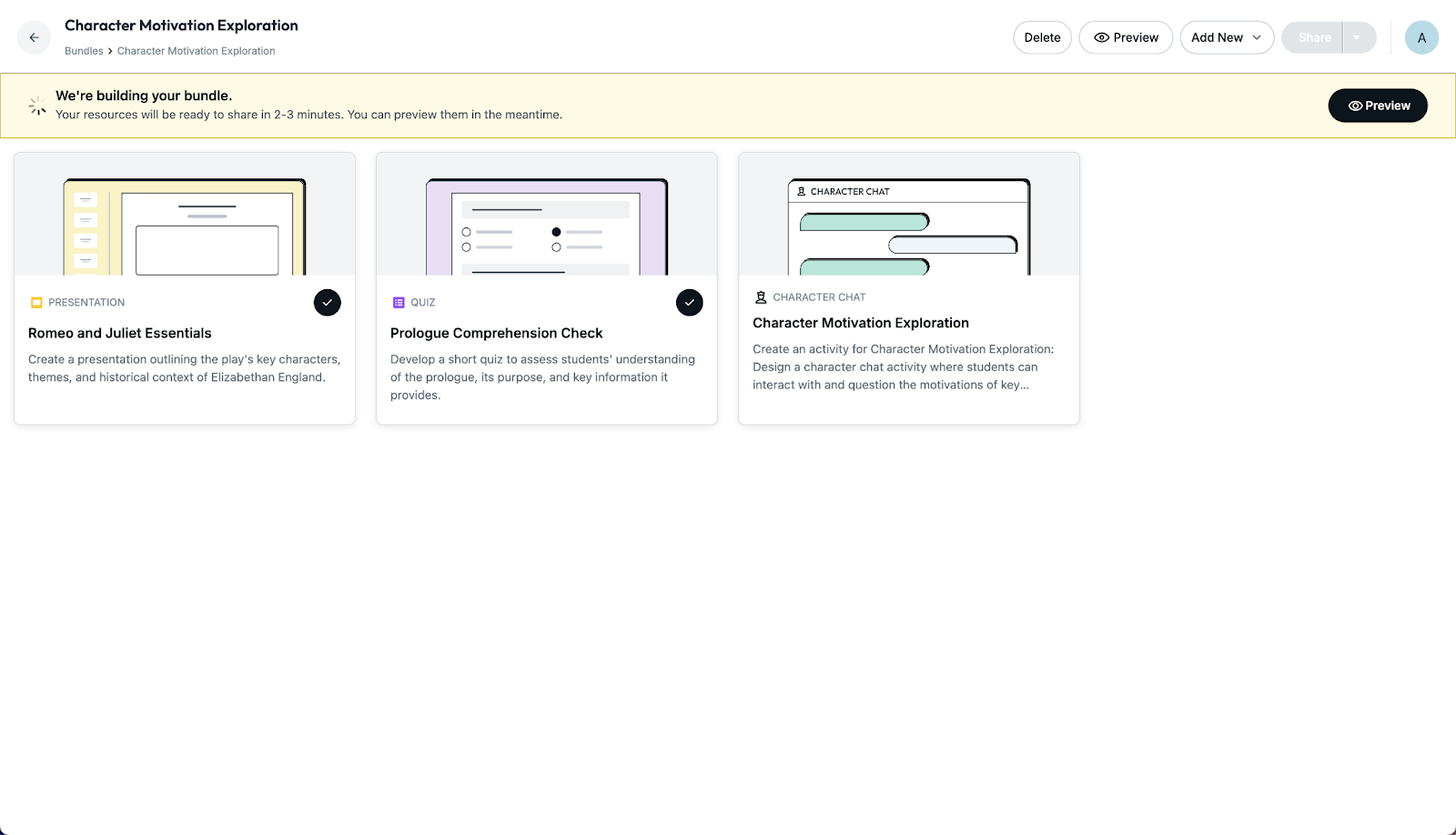Click the Character Chat person icon on the third card
This screenshot has width=1456, height=835.
tap(759, 297)
